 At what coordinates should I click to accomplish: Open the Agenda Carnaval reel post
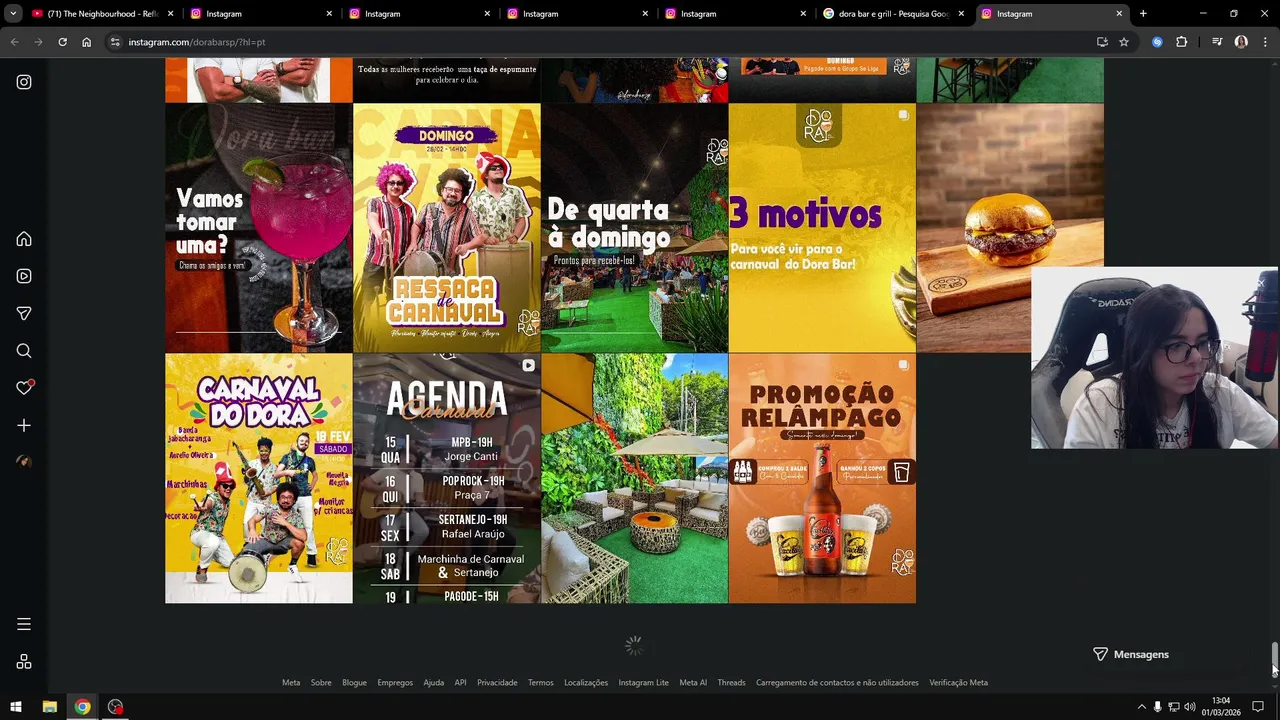click(446, 478)
